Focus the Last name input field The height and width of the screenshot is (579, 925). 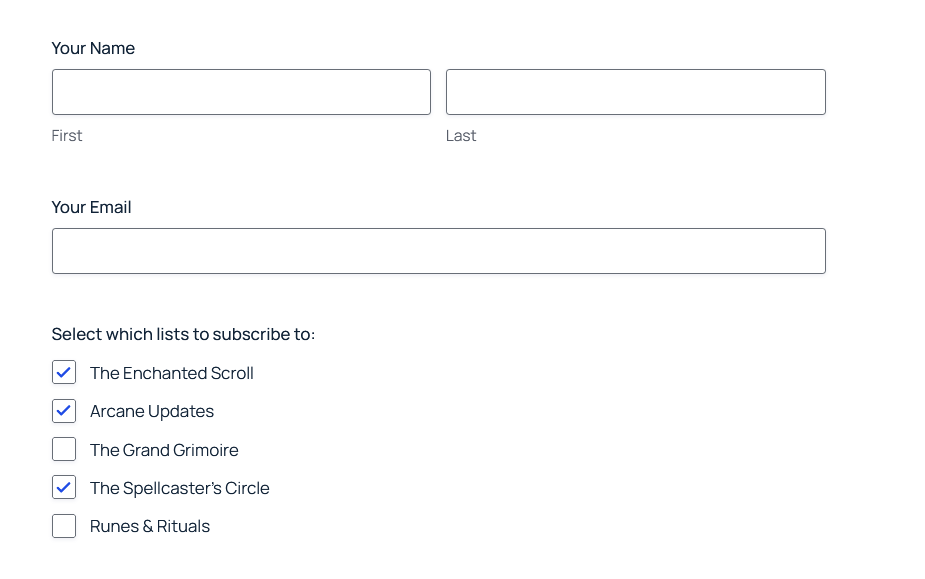[x=636, y=92]
